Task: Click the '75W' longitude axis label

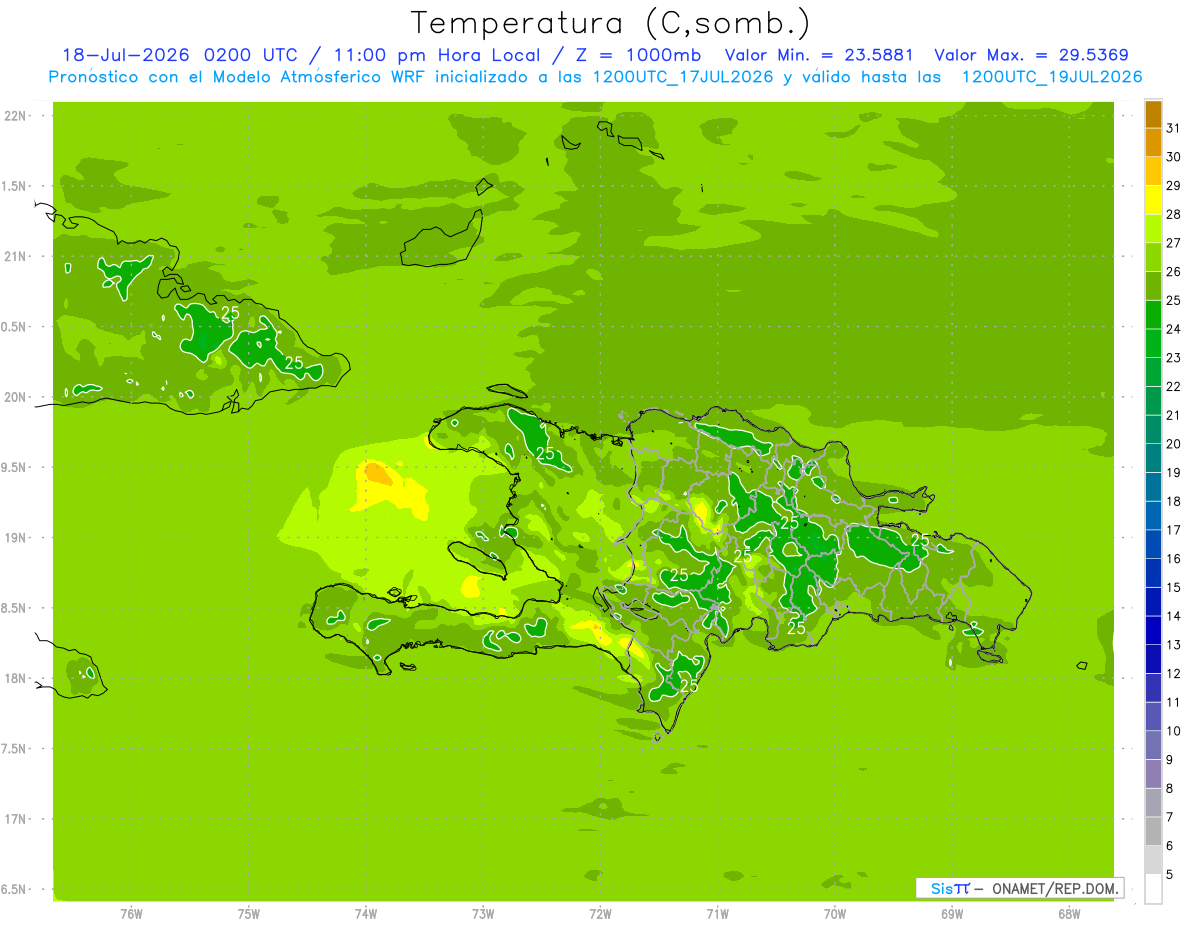Action: [x=249, y=914]
